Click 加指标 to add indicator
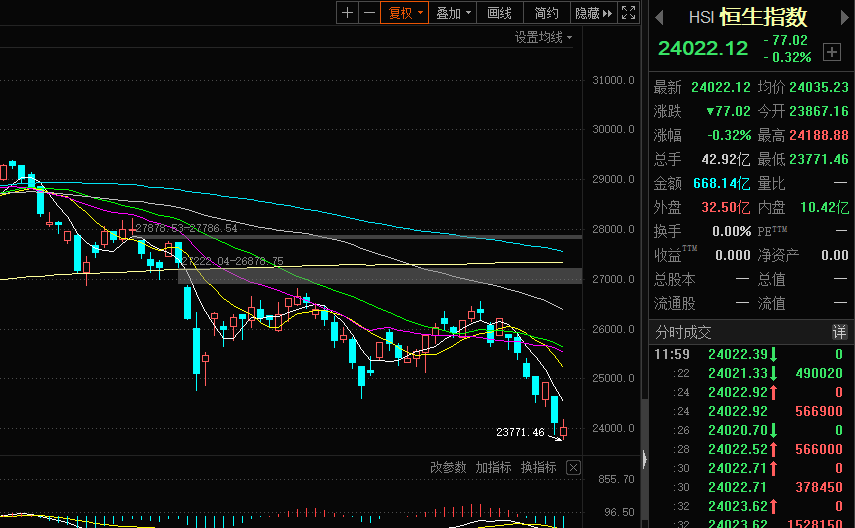Image resolution: width=855 pixels, height=528 pixels. click(x=493, y=467)
